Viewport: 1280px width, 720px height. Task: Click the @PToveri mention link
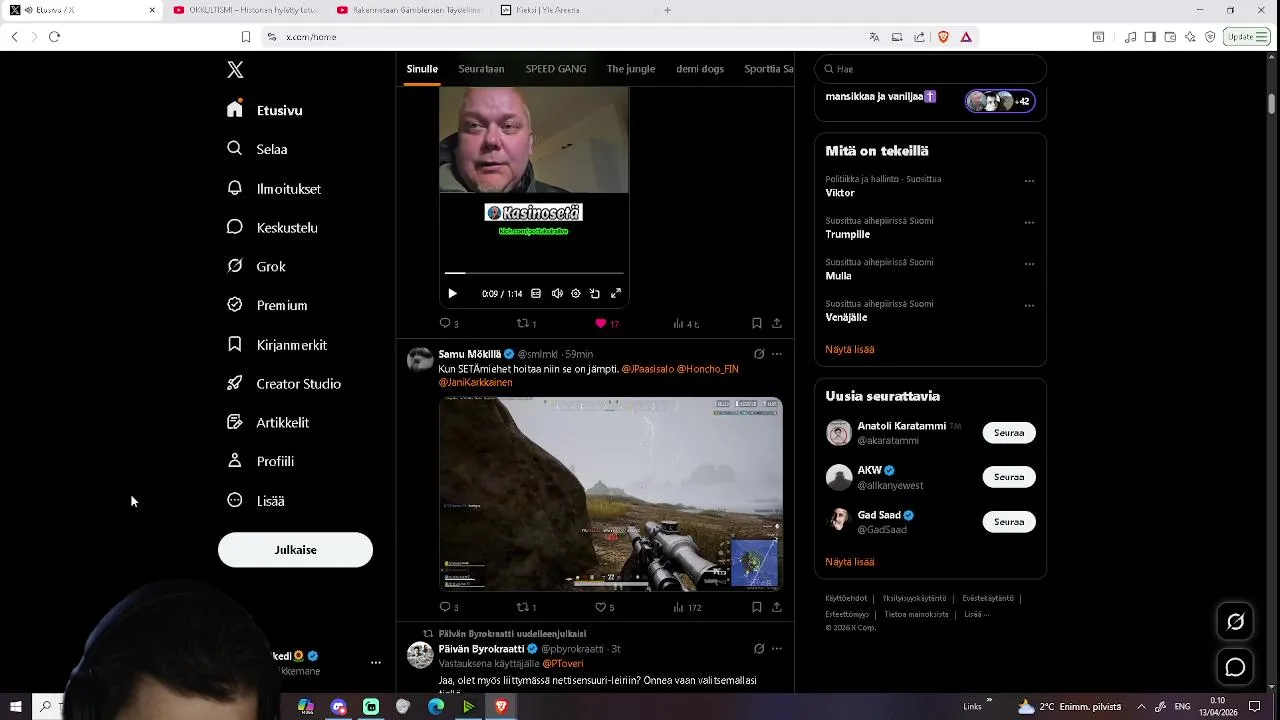tap(563, 663)
